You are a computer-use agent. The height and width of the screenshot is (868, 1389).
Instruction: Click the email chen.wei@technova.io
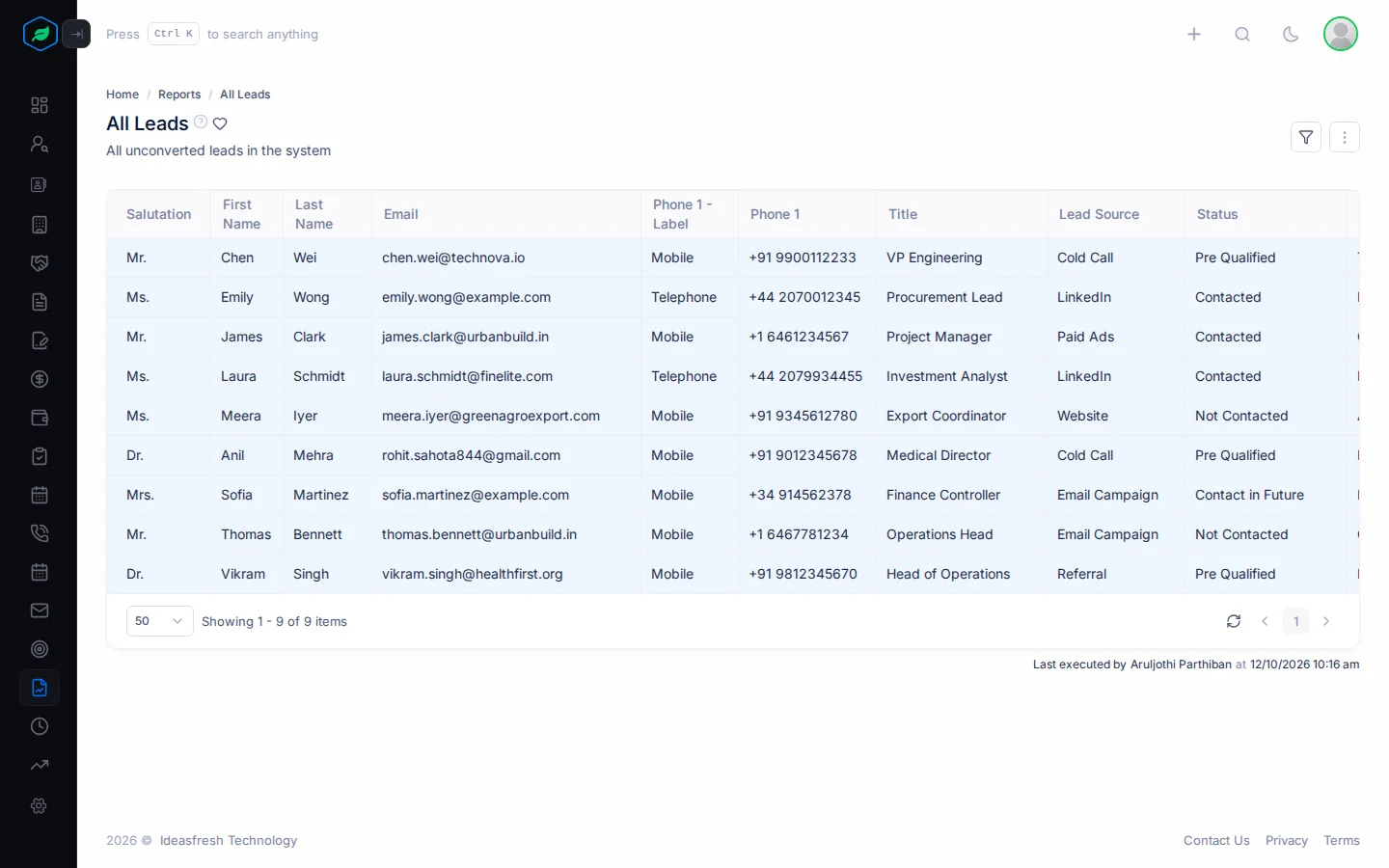click(453, 258)
